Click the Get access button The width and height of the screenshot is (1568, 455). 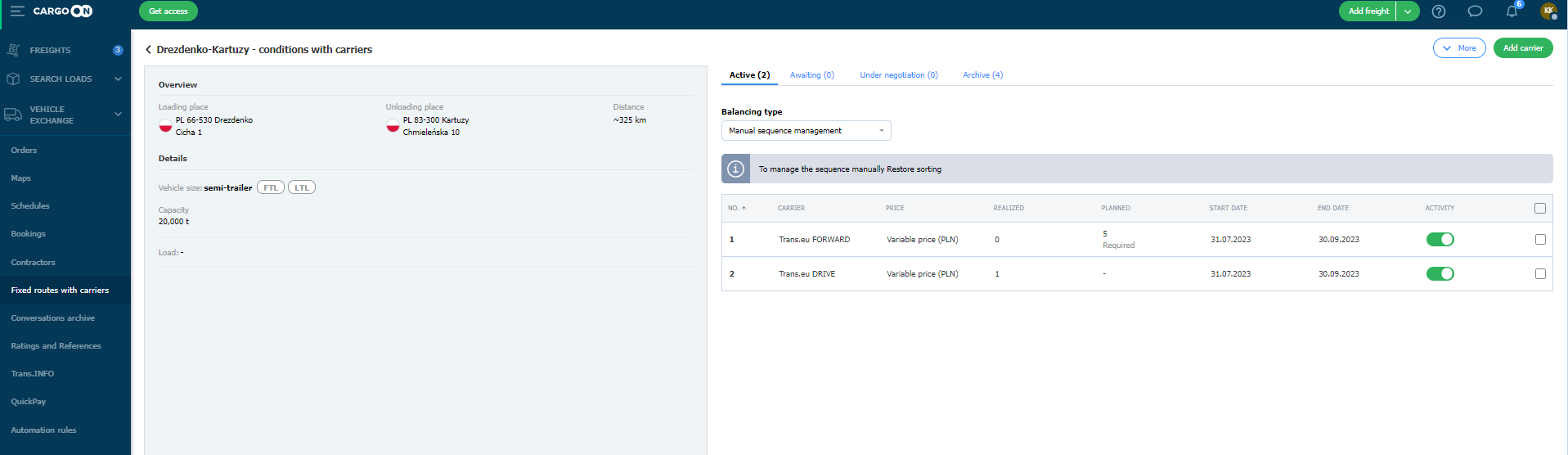click(168, 11)
